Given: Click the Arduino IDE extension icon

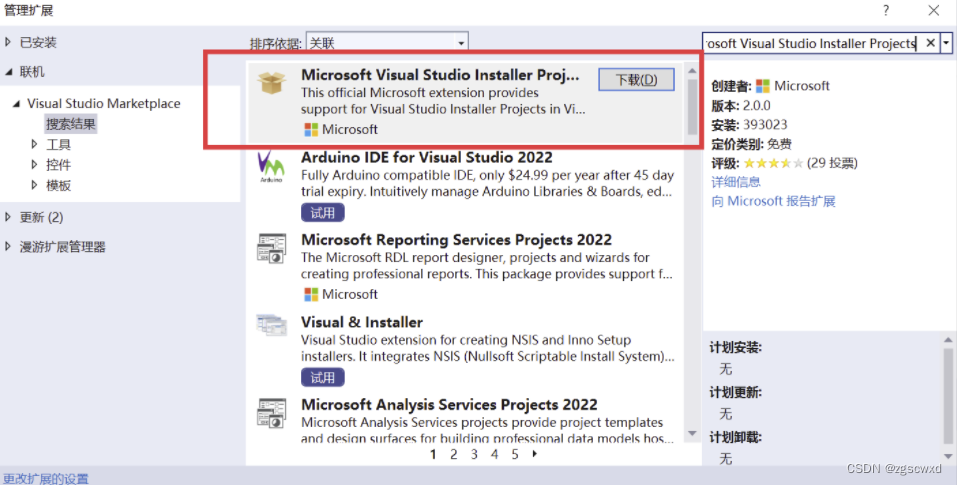Looking at the screenshot, I should [x=271, y=167].
